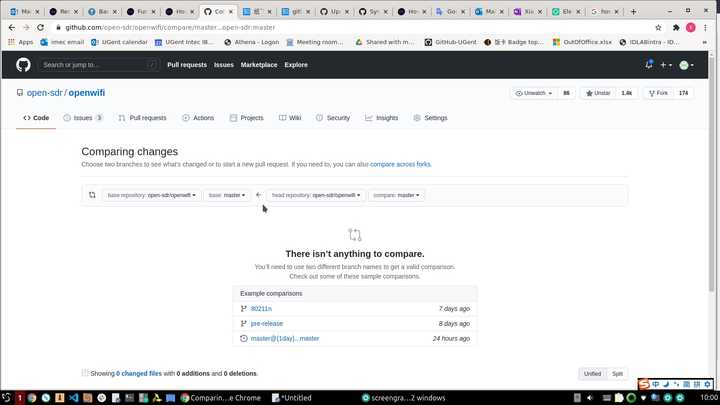Open the browser extensions puzzle icon
This screenshot has height=405, width=720.
[676, 28]
